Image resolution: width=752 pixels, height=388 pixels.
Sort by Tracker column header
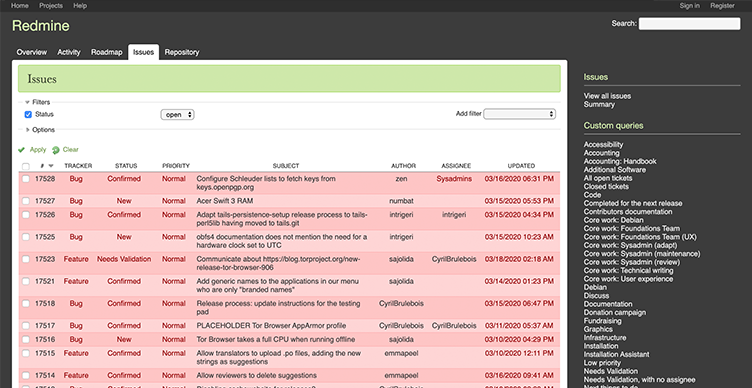point(78,166)
